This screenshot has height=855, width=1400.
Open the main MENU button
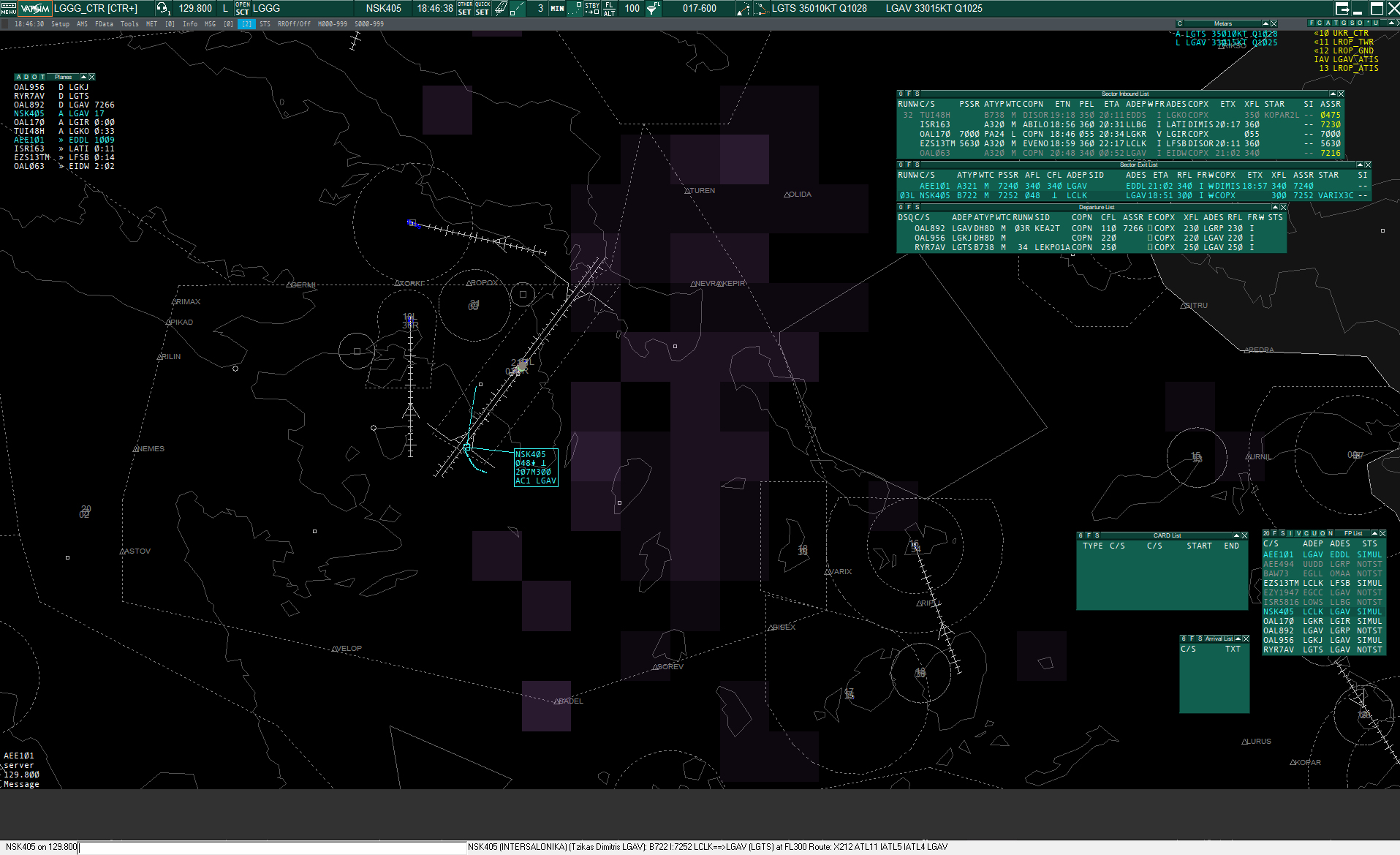point(8,9)
